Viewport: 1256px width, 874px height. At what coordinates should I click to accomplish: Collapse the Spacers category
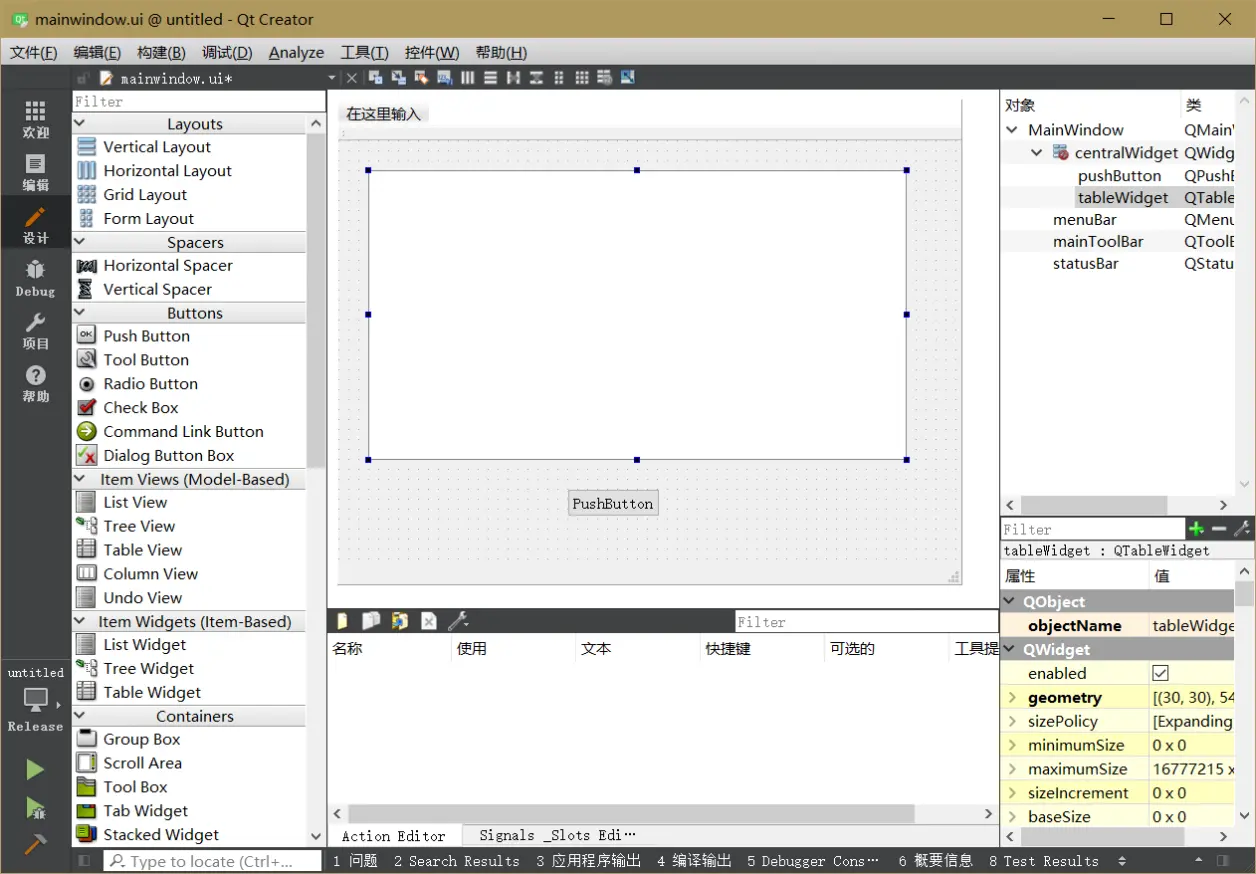pyautogui.click(x=80, y=242)
